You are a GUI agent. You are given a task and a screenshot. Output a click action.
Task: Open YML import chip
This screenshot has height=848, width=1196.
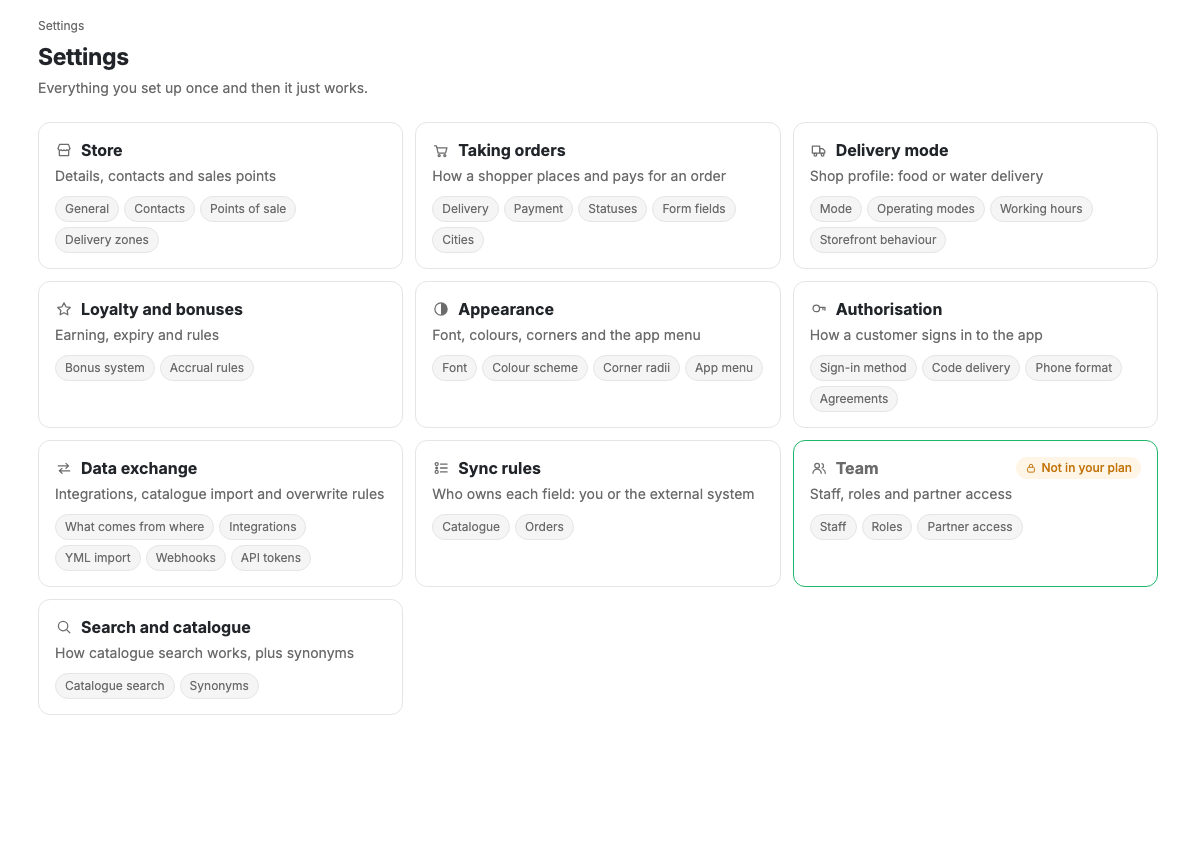[98, 557]
